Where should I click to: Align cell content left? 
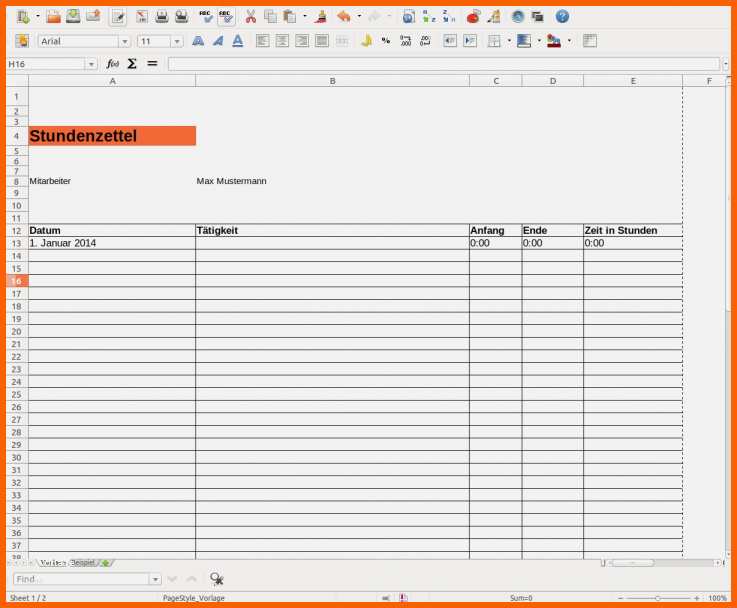tap(263, 41)
